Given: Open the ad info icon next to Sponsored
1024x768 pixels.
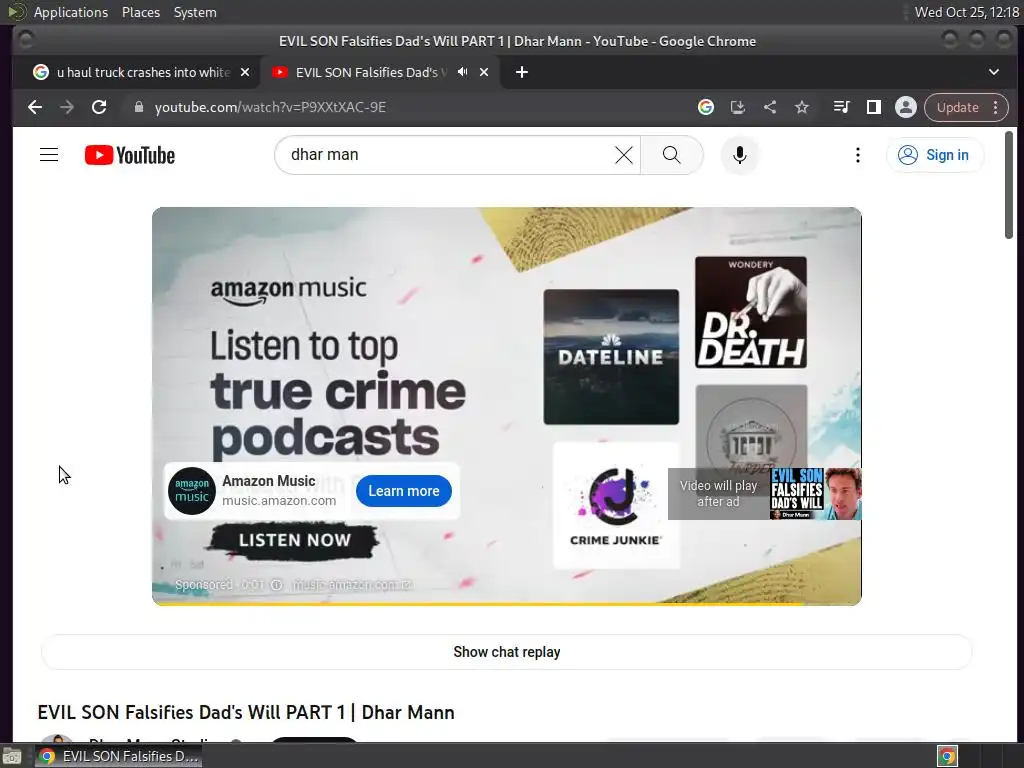Looking at the screenshot, I should pos(276,584).
